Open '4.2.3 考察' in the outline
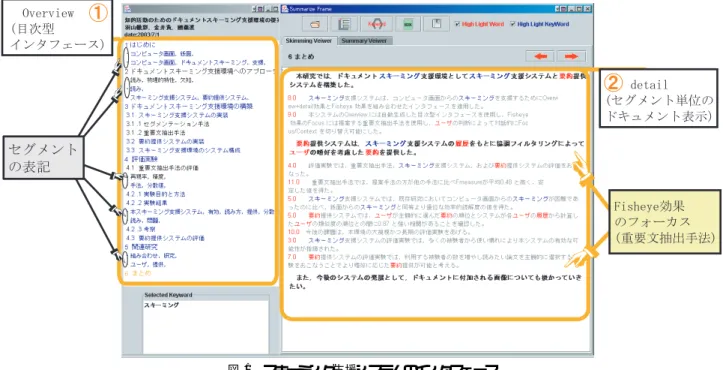The image size is (723, 370). 141,229
